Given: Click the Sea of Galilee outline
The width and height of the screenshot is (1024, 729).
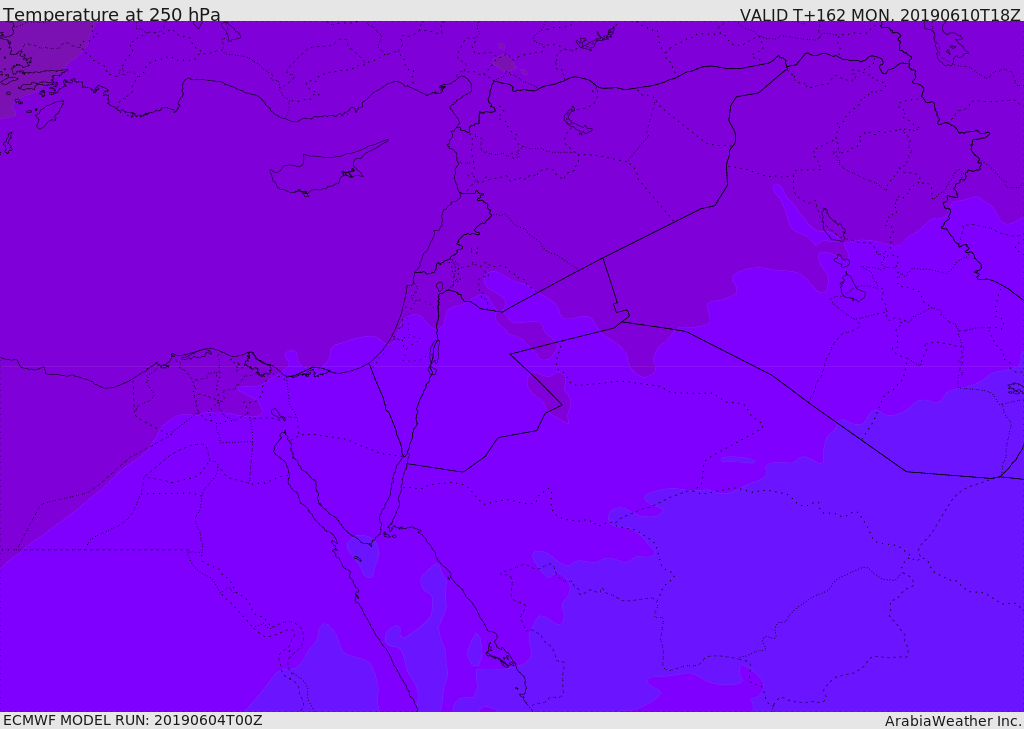Looking at the screenshot, I should (x=440, y=287).
